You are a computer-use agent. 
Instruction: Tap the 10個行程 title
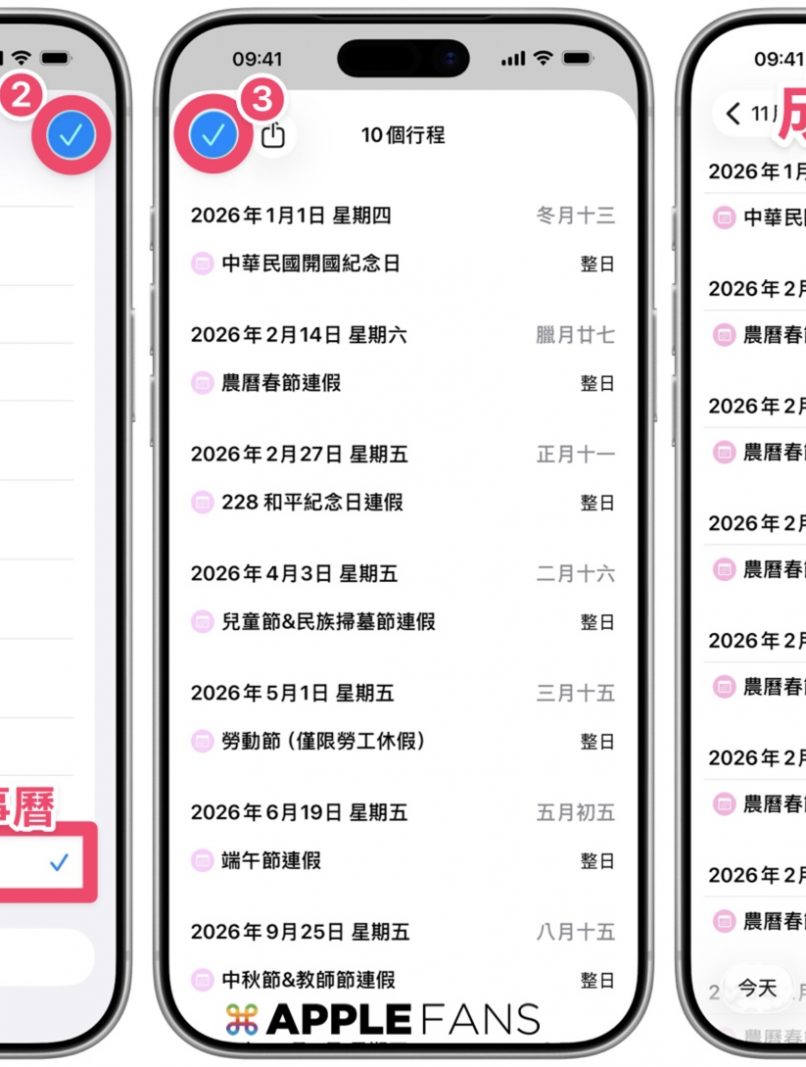[403, 135]
